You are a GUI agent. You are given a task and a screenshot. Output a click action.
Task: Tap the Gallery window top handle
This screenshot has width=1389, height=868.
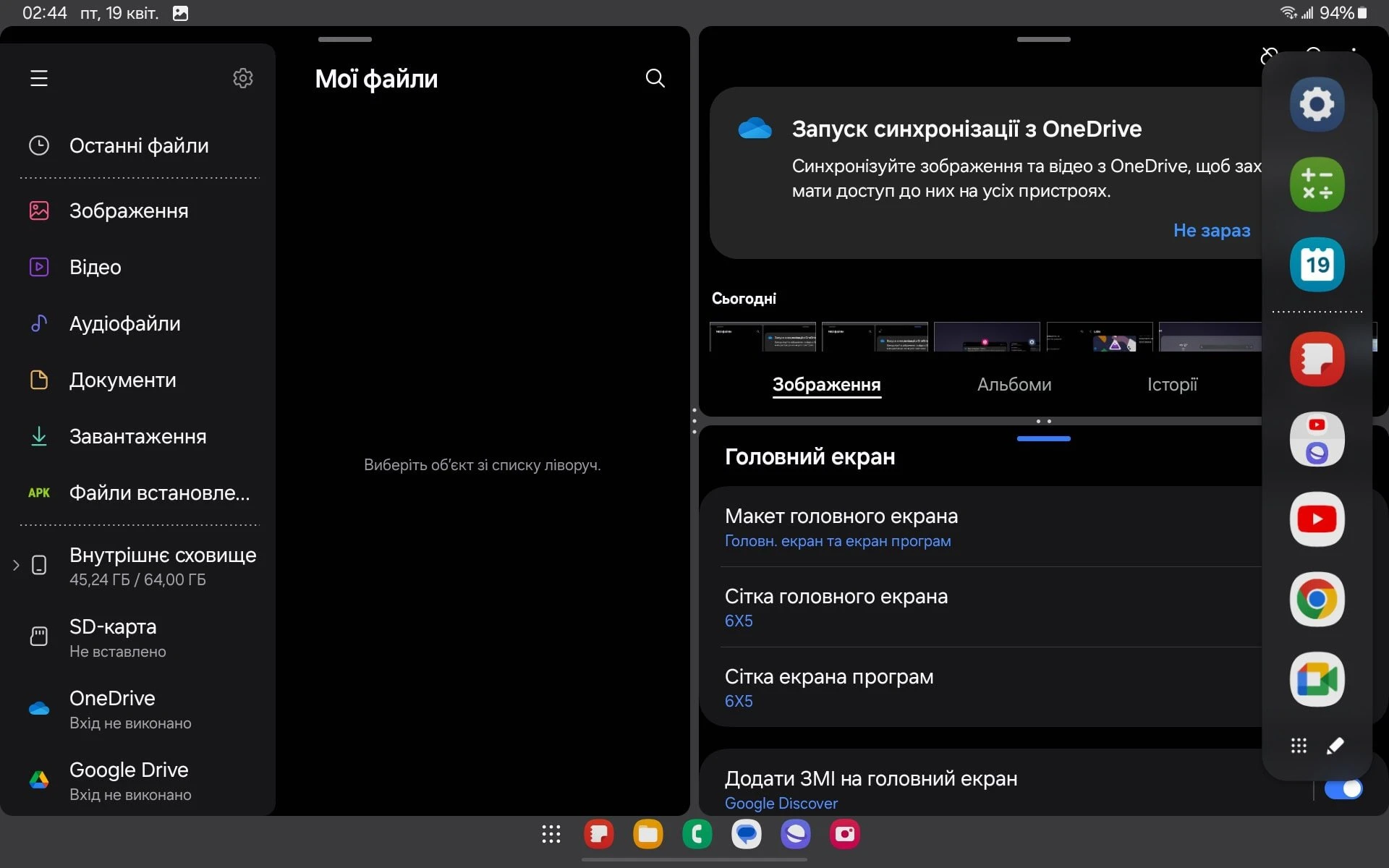click(x=1043, y=39)
